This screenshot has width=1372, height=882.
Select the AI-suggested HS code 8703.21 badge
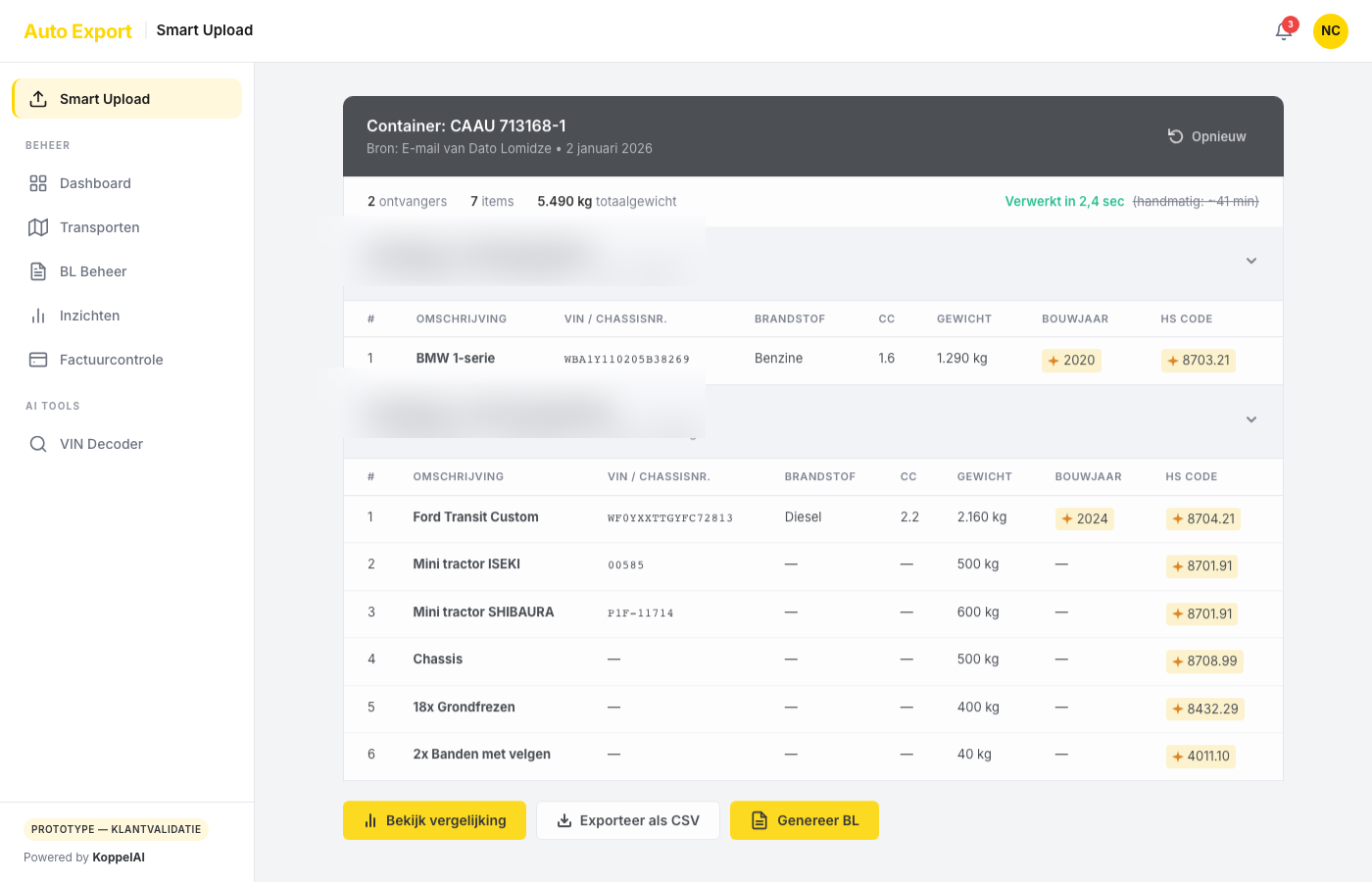coord(1198,361)
